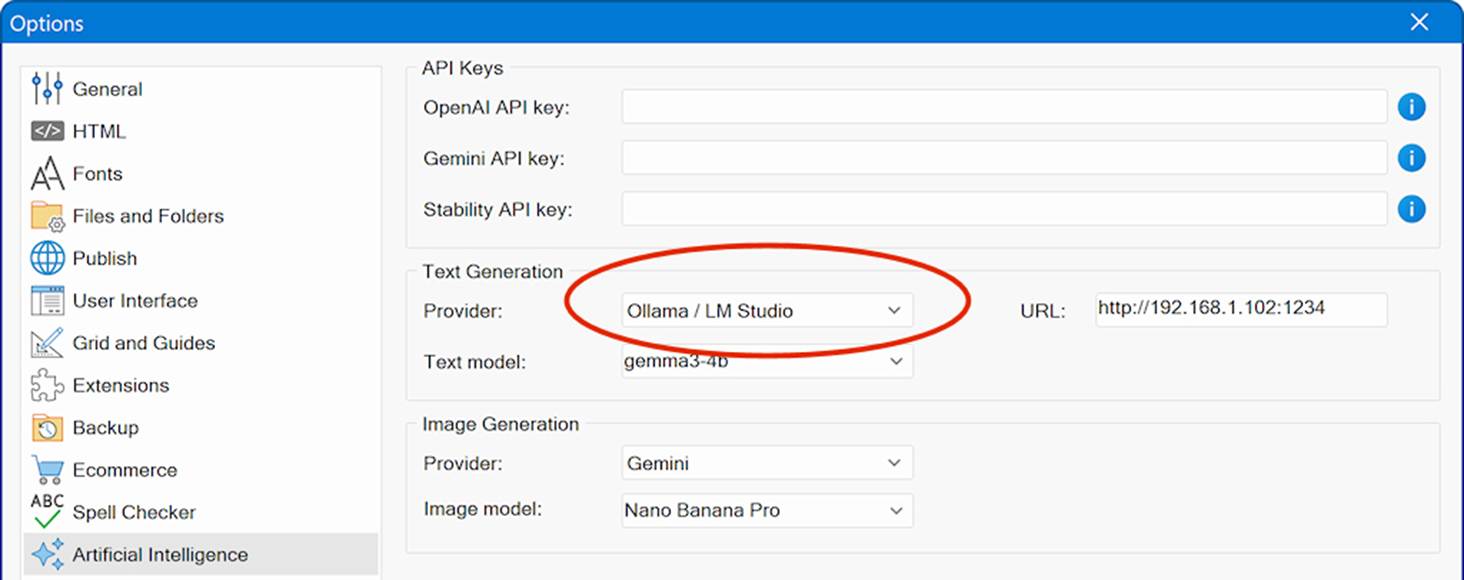Open the Backup settings category
Viewport: 1464px width, 580px height.
tap(105, 428)
